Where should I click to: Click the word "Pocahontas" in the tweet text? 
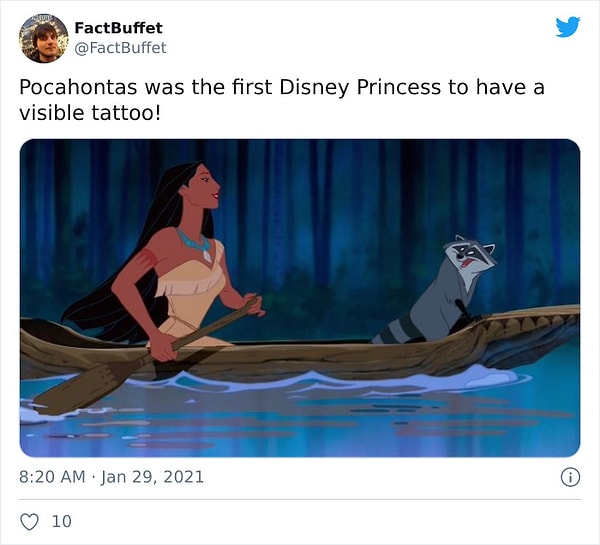75,87
